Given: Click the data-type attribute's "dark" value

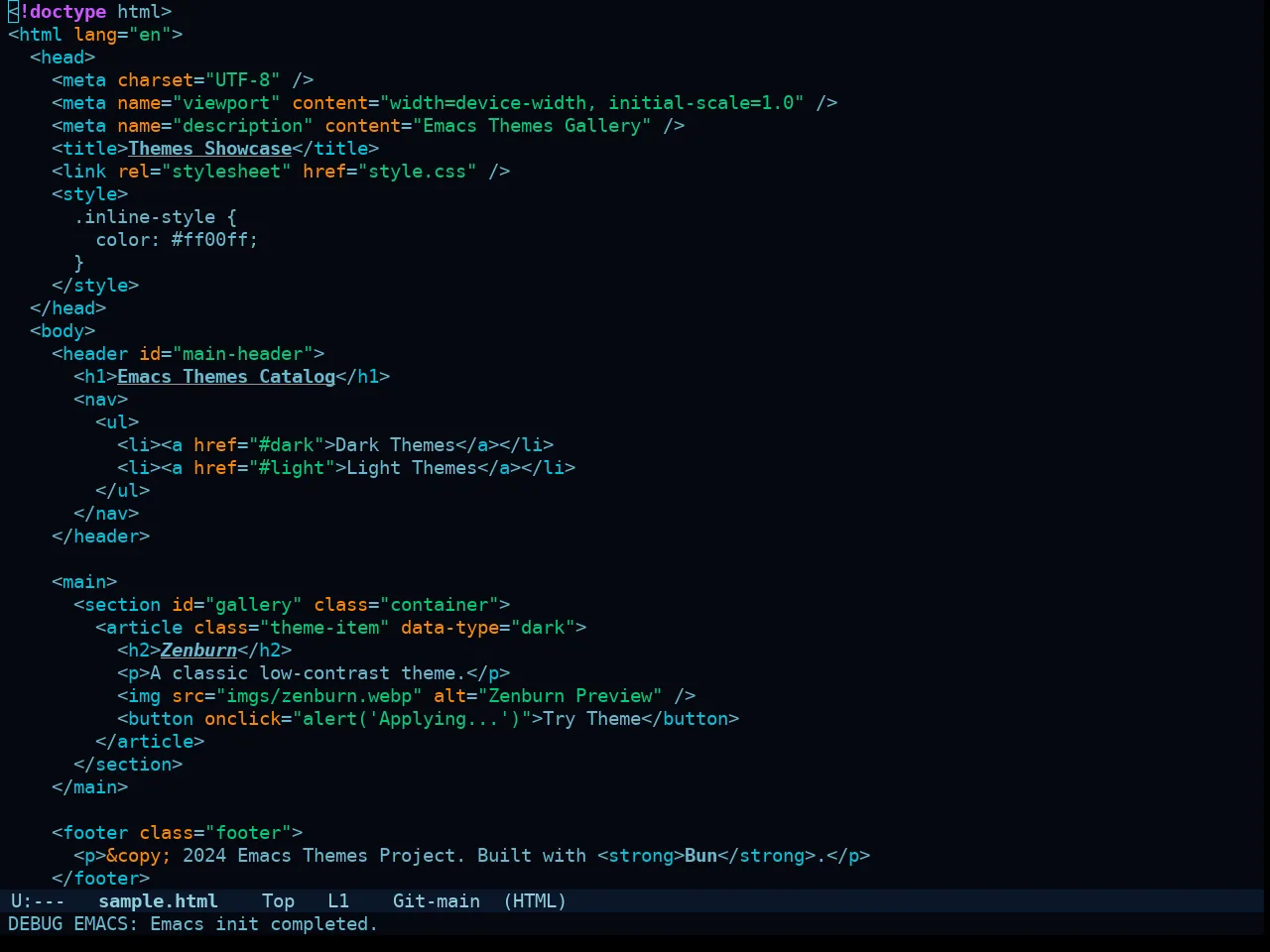Looking at the screenshot, I should [543, 628].
